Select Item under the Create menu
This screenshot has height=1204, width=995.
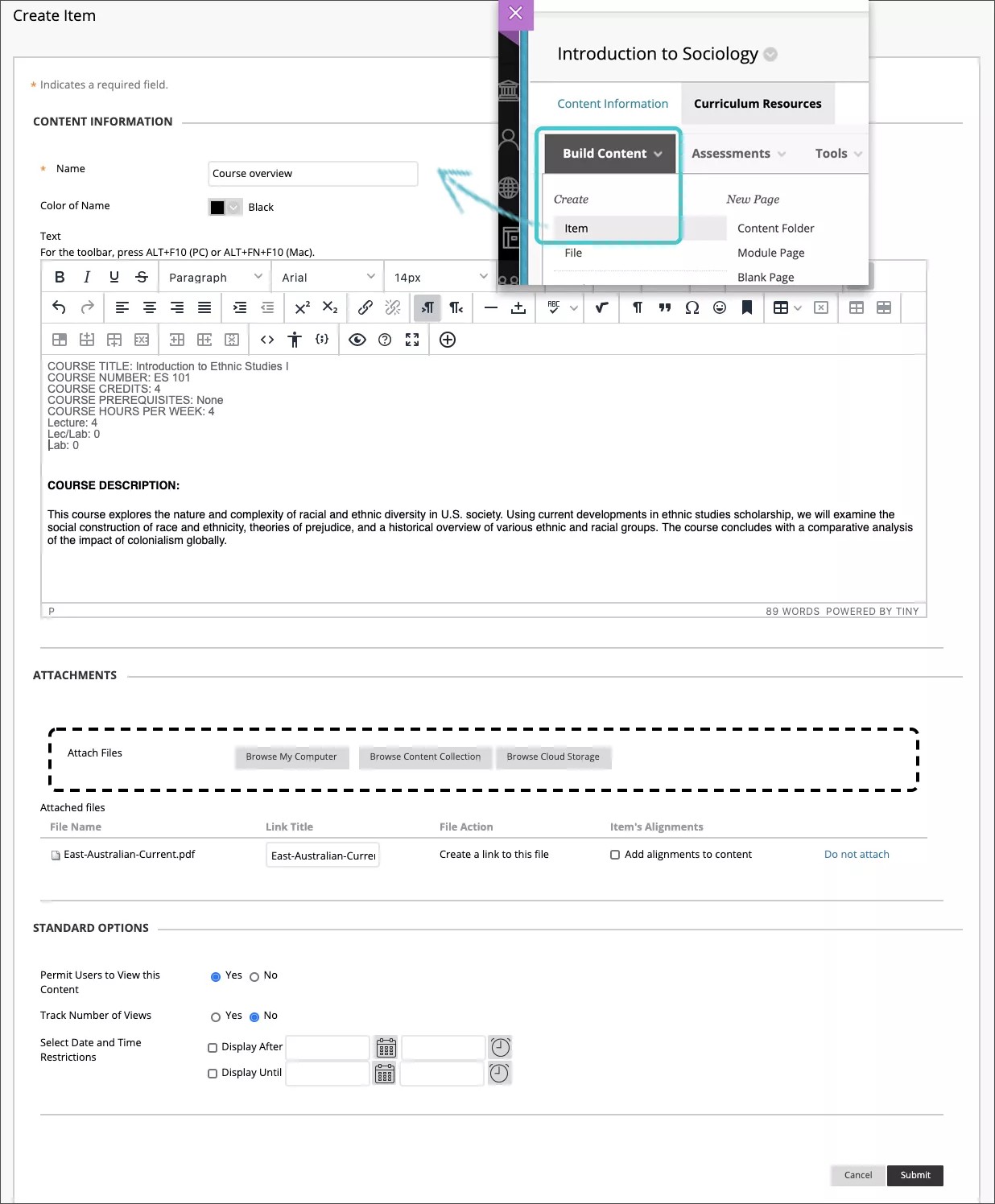pyautogui.click(x=575, y=228)
